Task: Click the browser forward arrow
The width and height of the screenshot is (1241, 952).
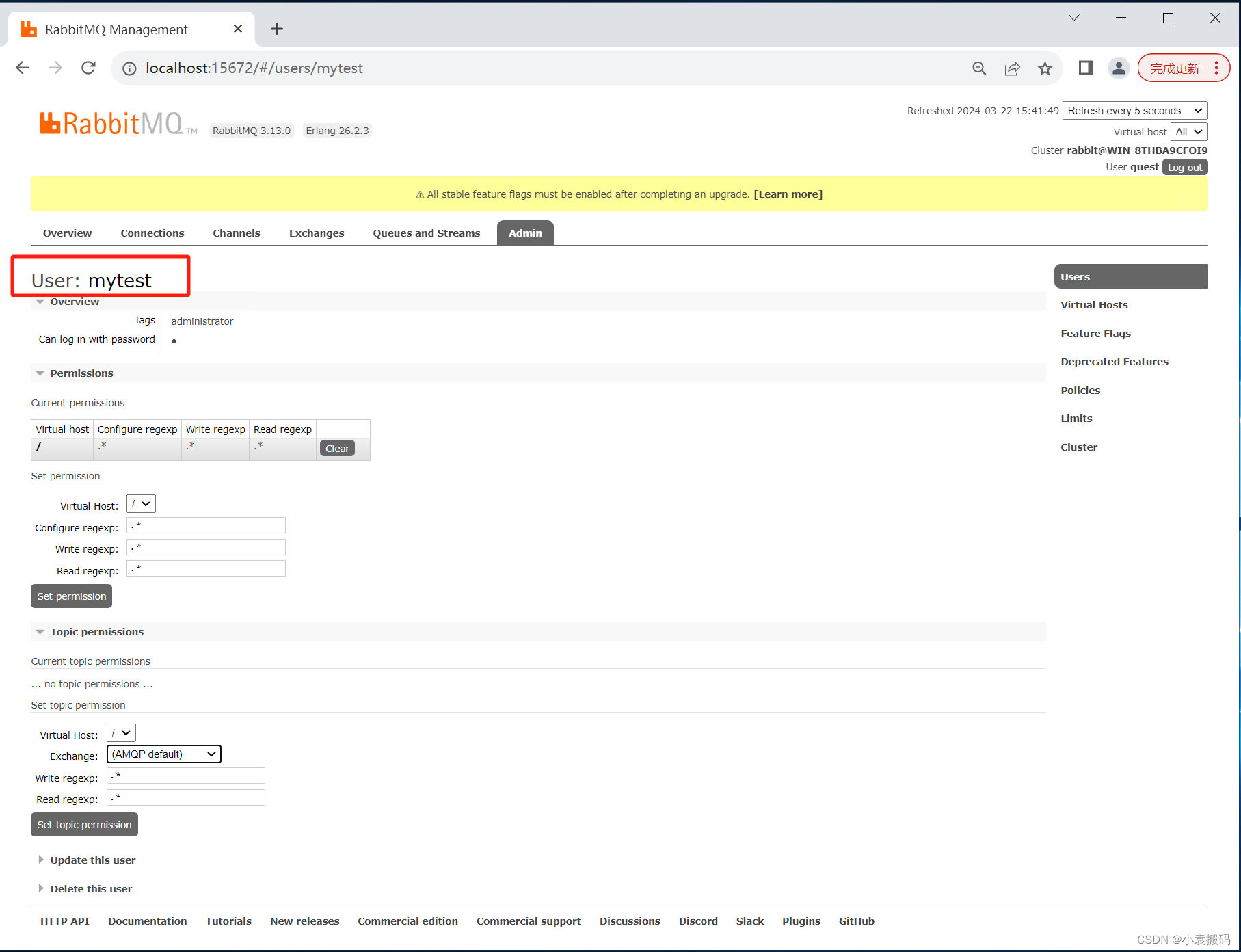Action: (x=55, y=68)
